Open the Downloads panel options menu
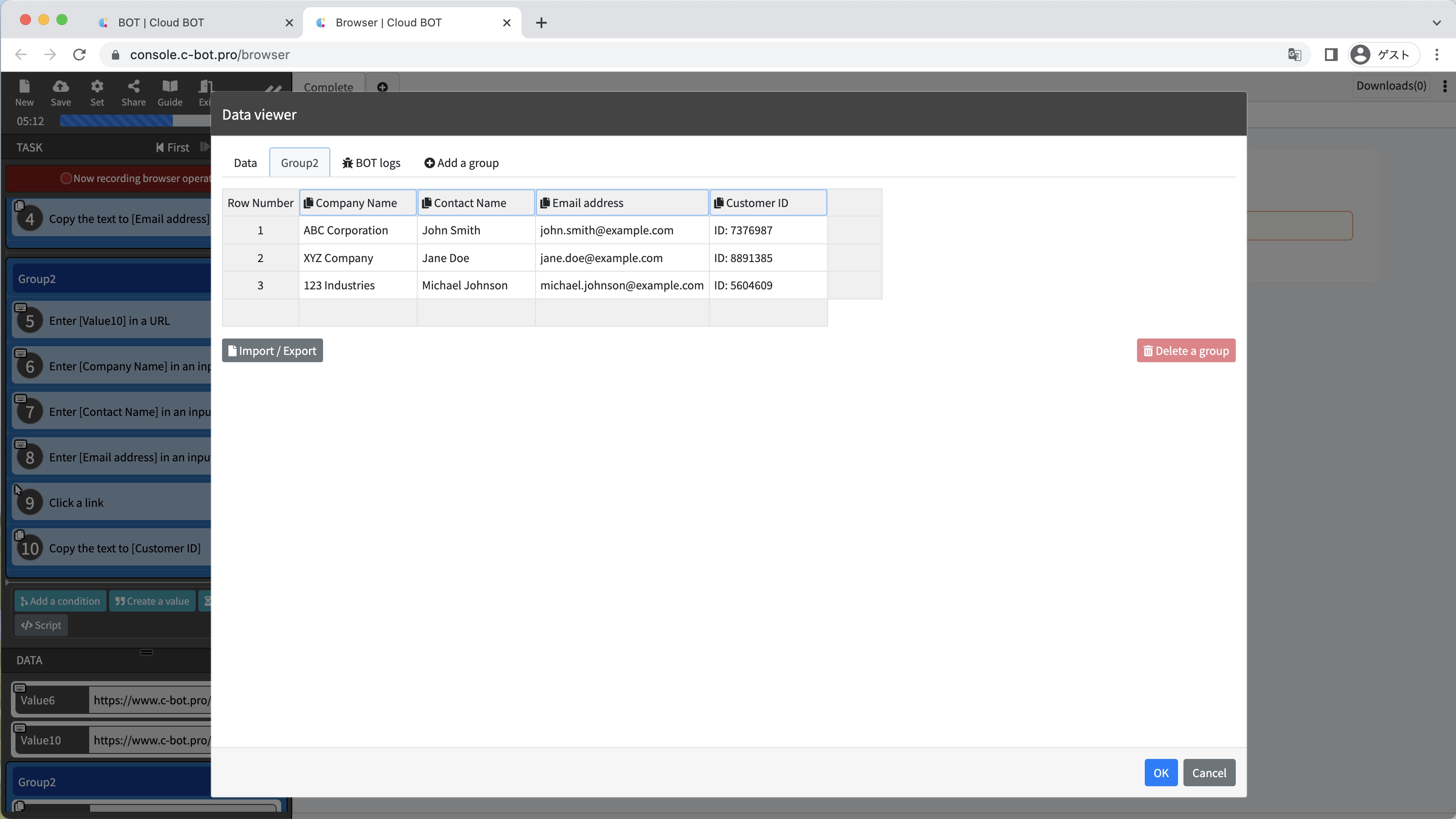Image resolution: width=1456 pixels, height=819 pixels. coord(1445,86)
